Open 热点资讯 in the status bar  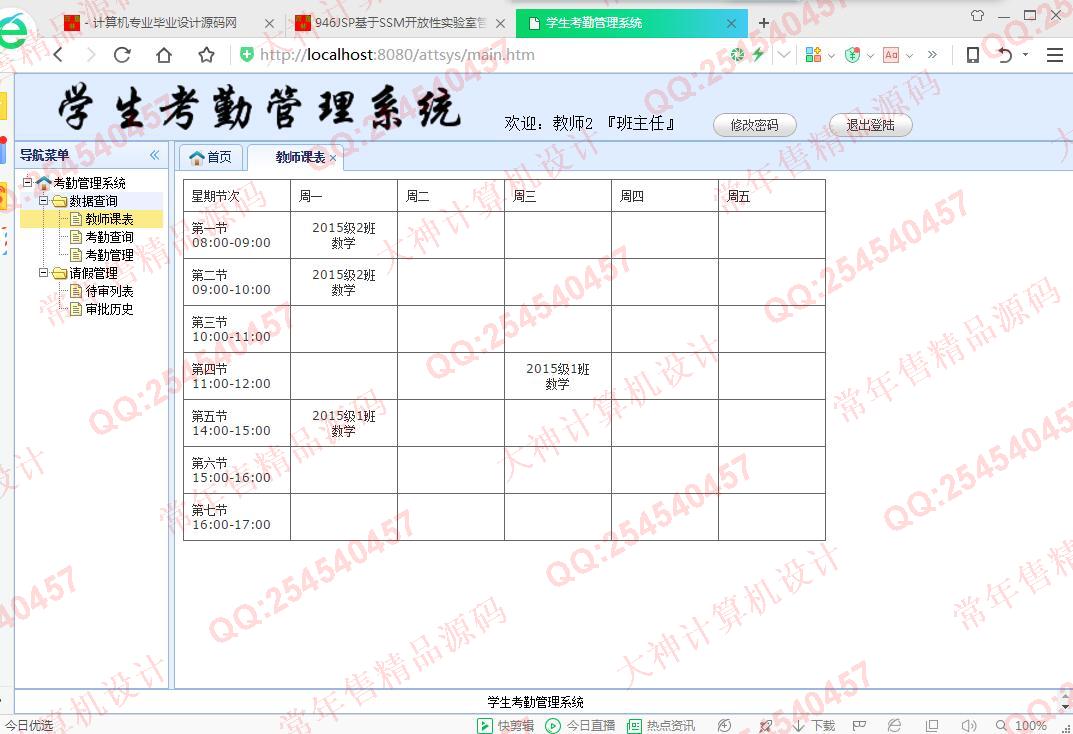click(661, 726)
